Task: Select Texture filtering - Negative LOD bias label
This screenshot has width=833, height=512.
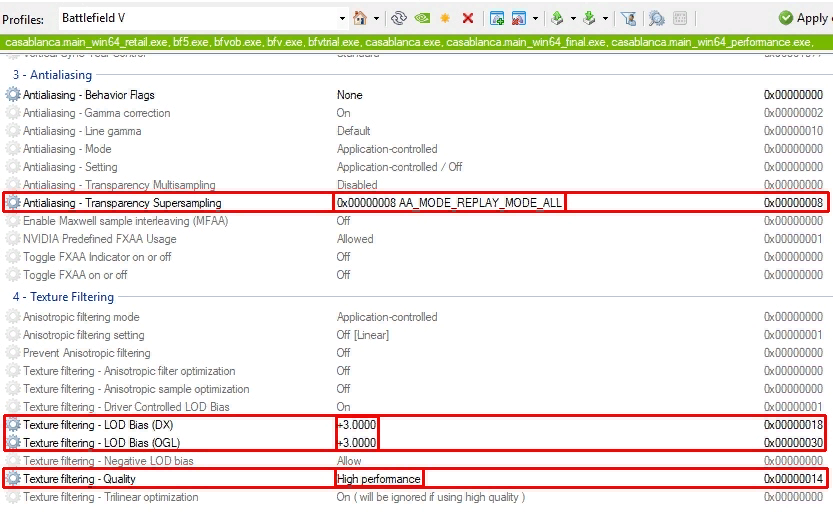Action: click(x=108, y=461)
